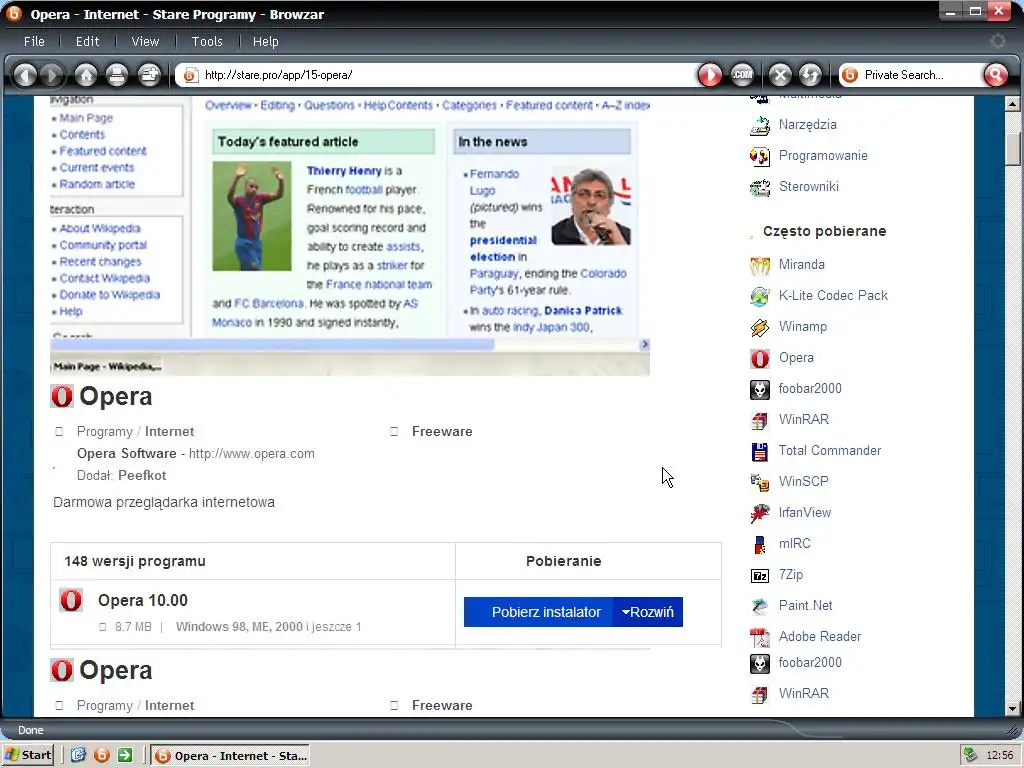Click the Forward navigation arrow
This screenshot has height=768, width=1024.
pyautogui.click(x=53, y=75)
